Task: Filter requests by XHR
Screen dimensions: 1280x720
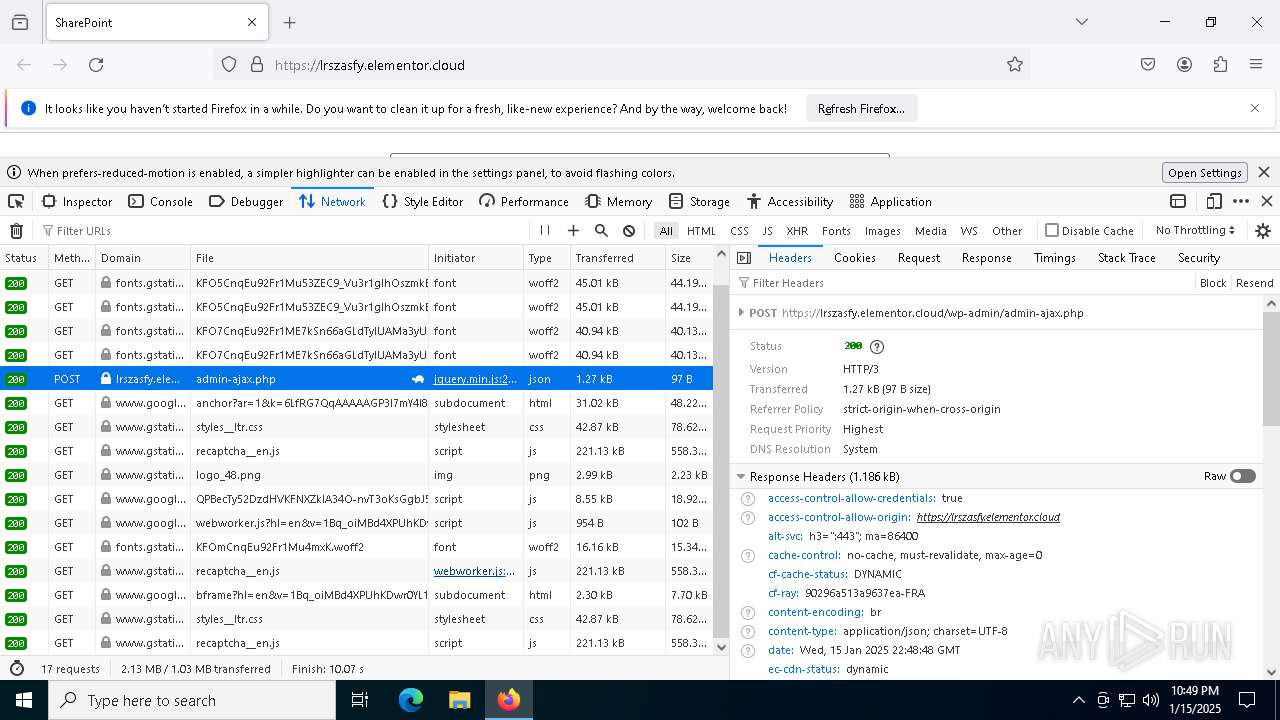Action: (x=797, y=231)
